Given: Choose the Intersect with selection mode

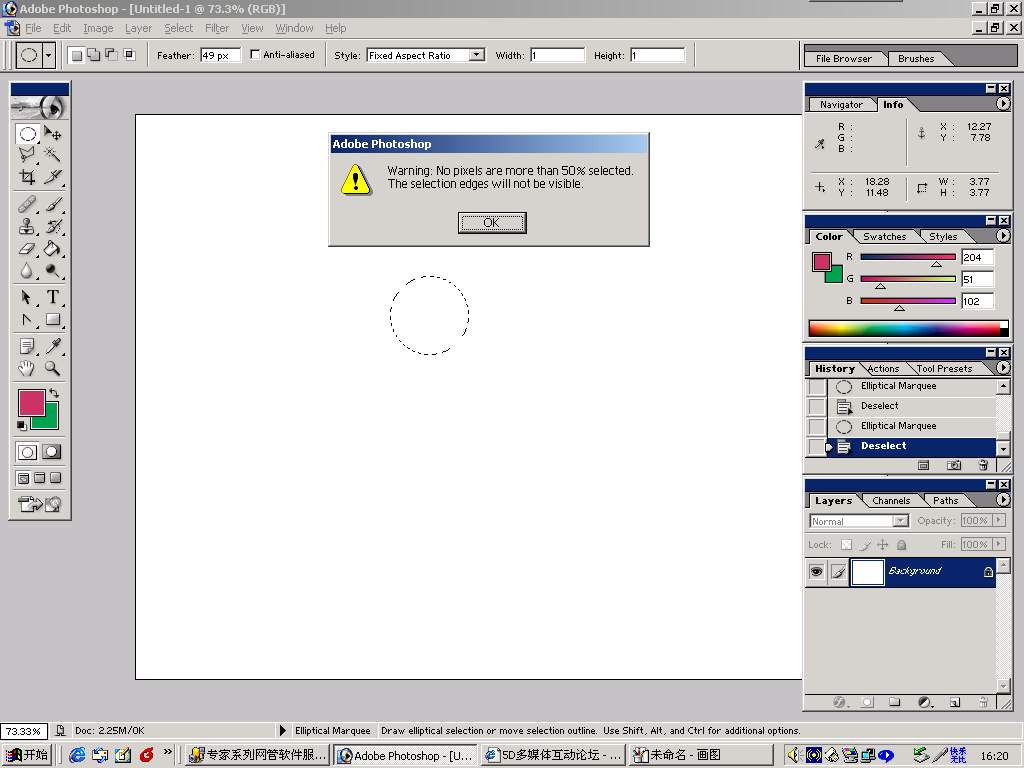Looking at the screenshot, I should 130,55.
